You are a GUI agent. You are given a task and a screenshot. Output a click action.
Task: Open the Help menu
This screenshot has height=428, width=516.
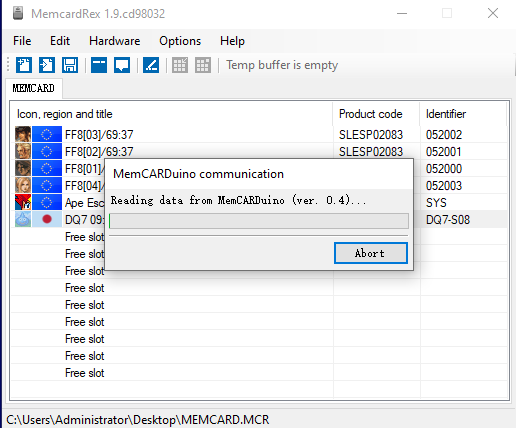pos(232,41)
